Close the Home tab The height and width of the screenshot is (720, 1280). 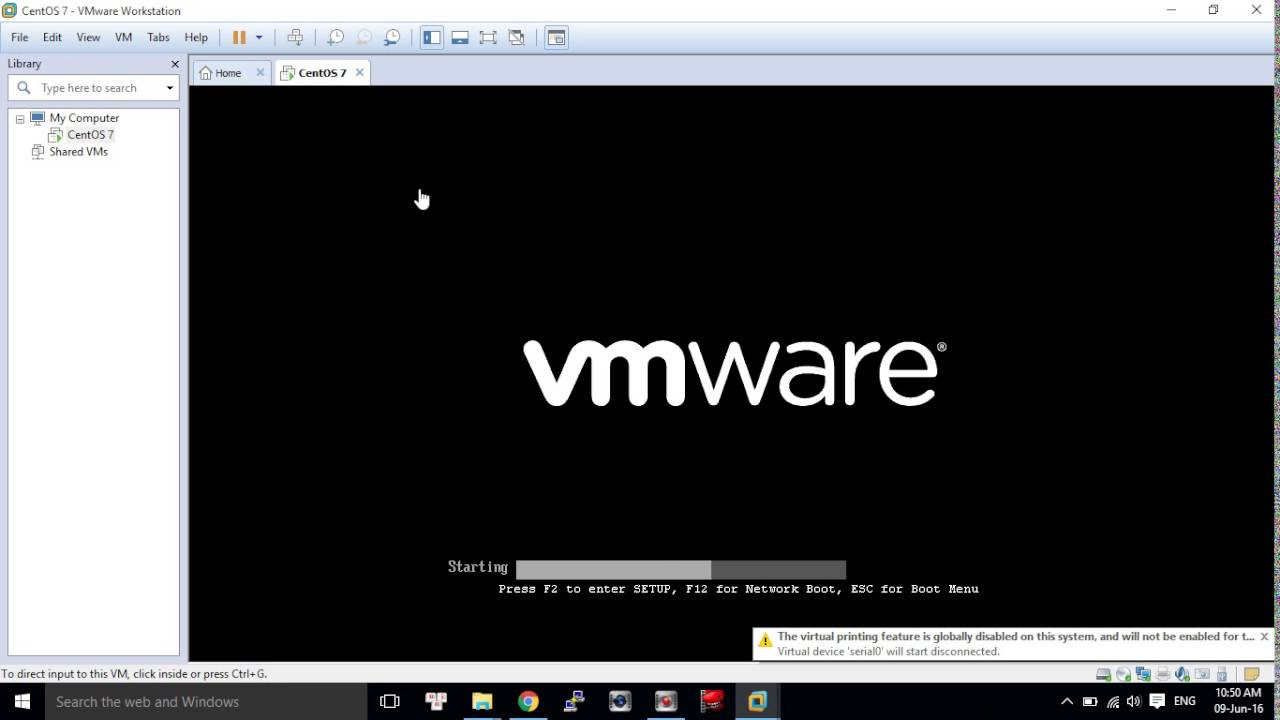pyautogui.click(x=260, y=72)
